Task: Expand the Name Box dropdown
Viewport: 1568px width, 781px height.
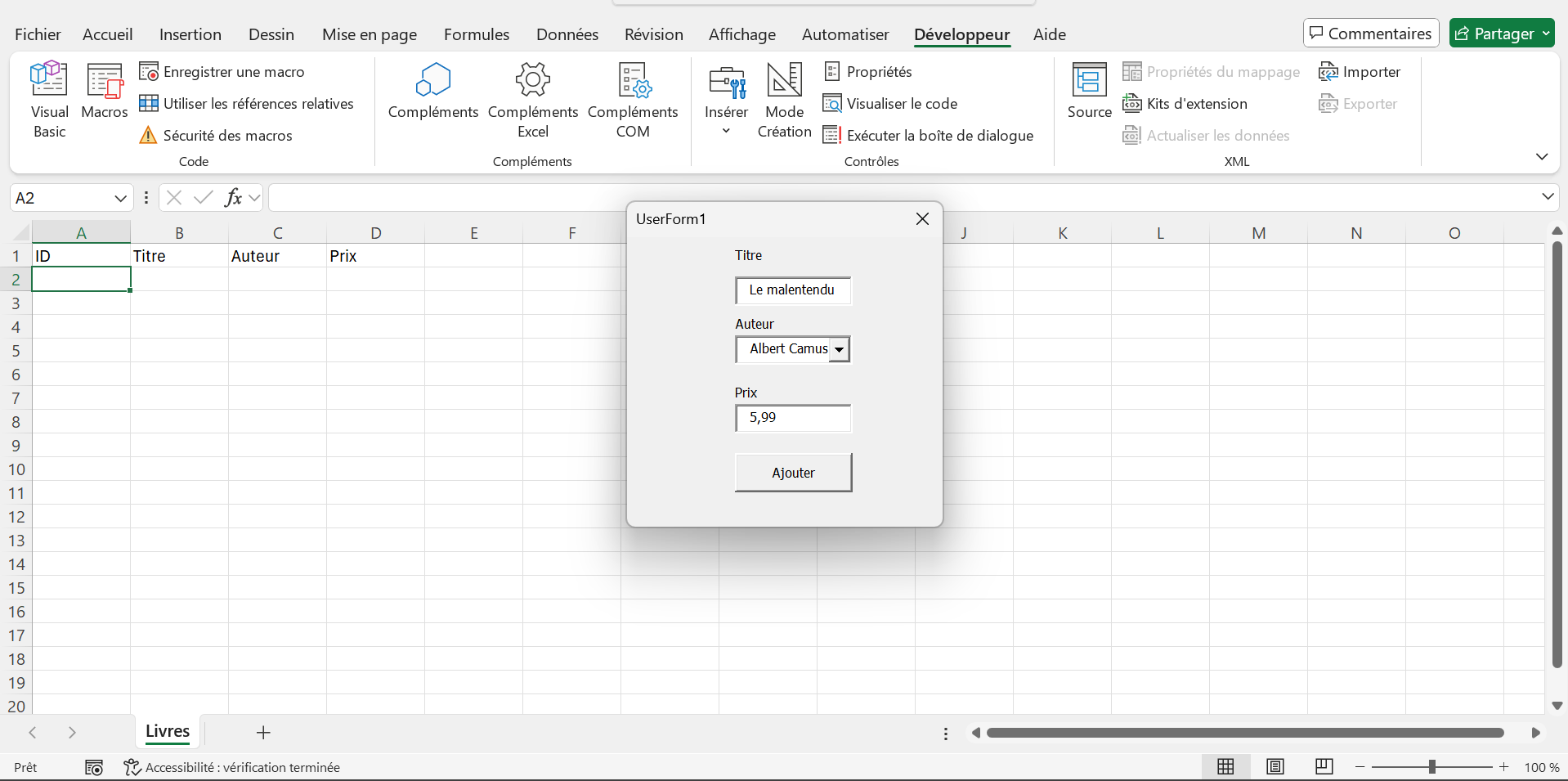Action: 120,198
